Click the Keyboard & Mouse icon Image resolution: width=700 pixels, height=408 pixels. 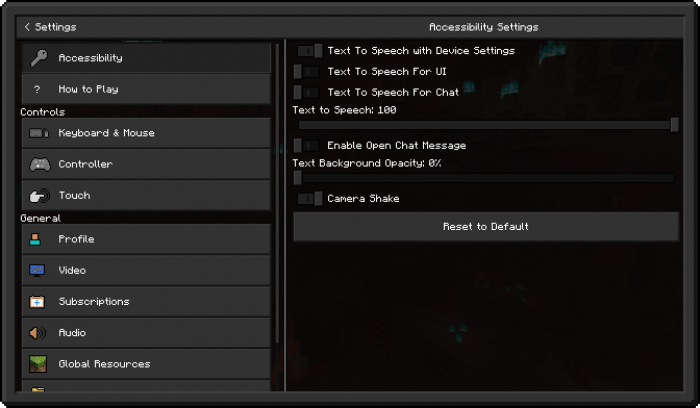point(39,133)
